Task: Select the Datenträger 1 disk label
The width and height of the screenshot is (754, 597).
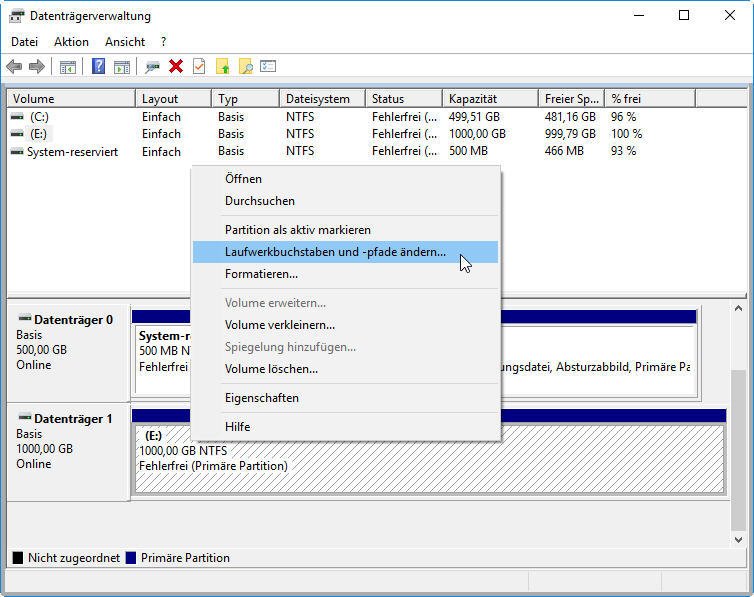Action: 68,452
